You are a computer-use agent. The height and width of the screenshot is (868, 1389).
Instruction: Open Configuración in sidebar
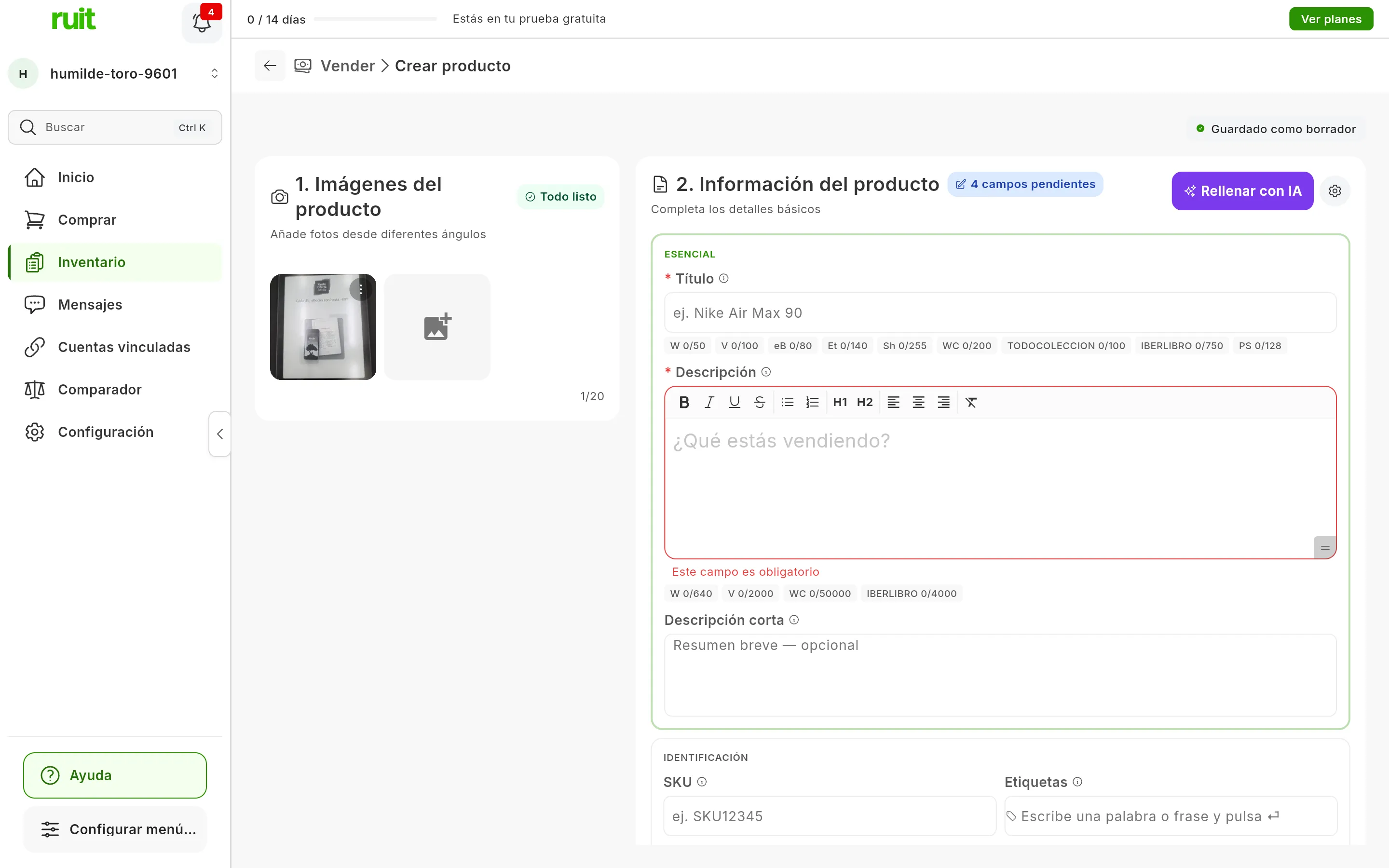(x=115, y=432)
